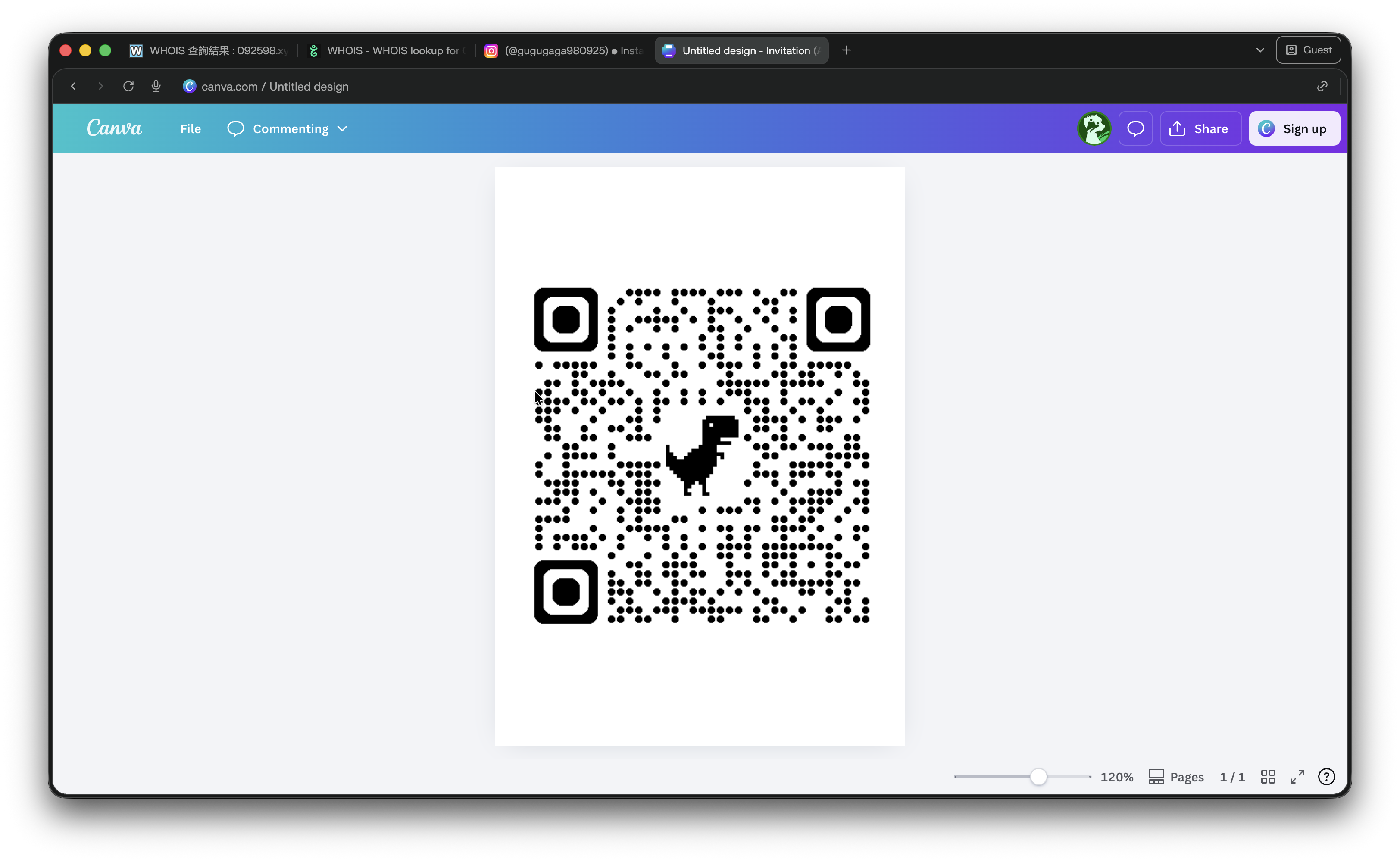Open a new browser tab

(846, 50)
